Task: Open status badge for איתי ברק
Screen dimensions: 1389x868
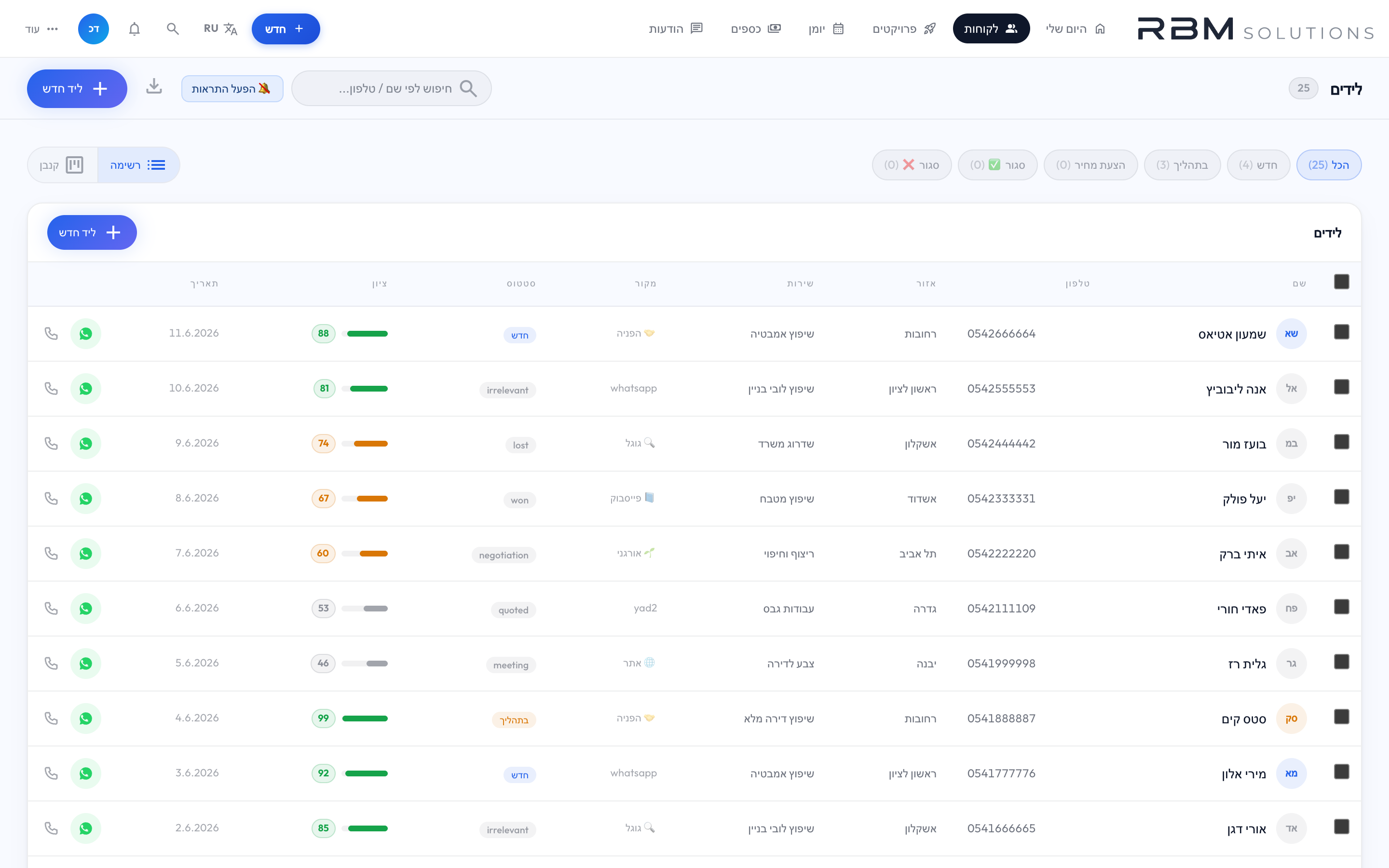Action: [504, 555]
